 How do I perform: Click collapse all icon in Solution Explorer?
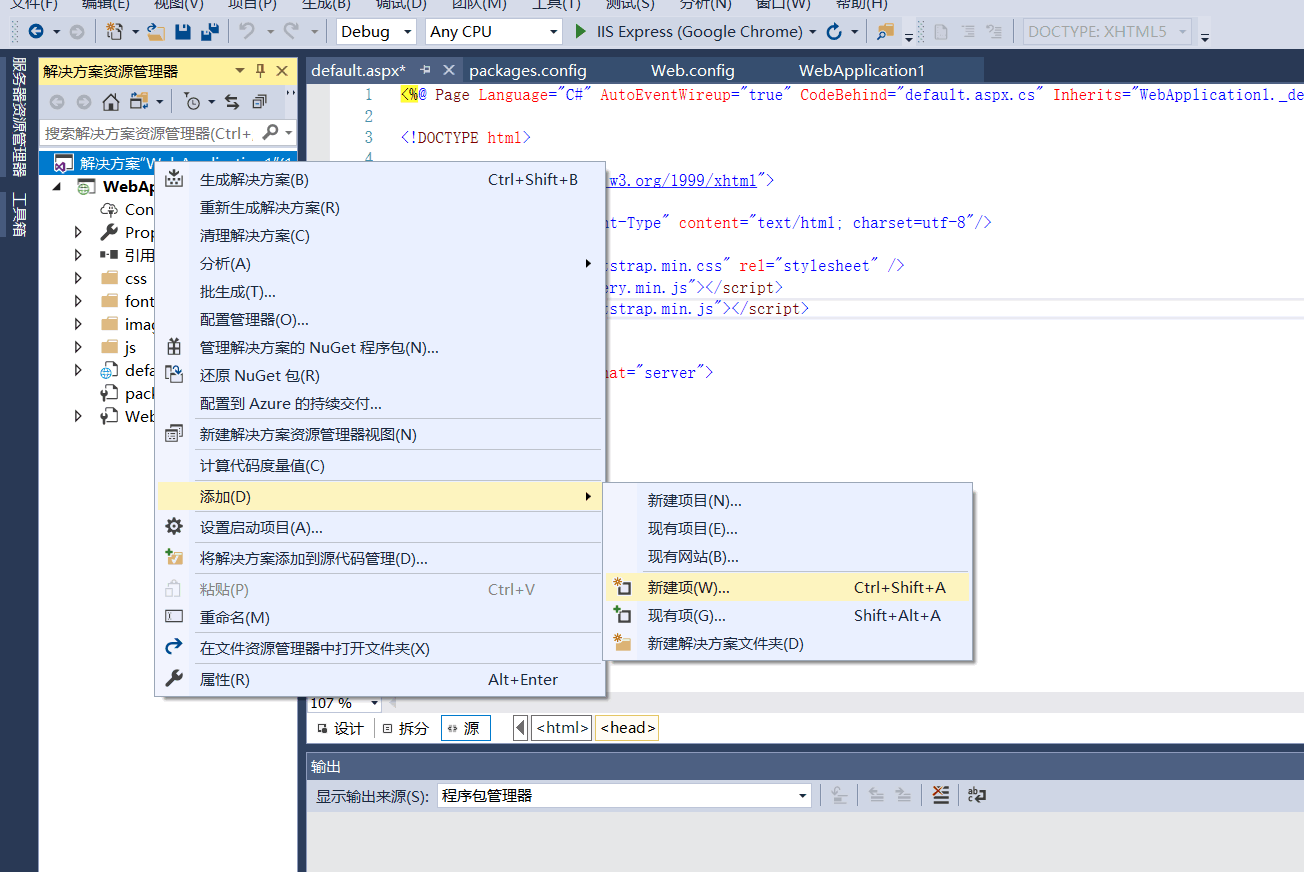click(259, 102)
